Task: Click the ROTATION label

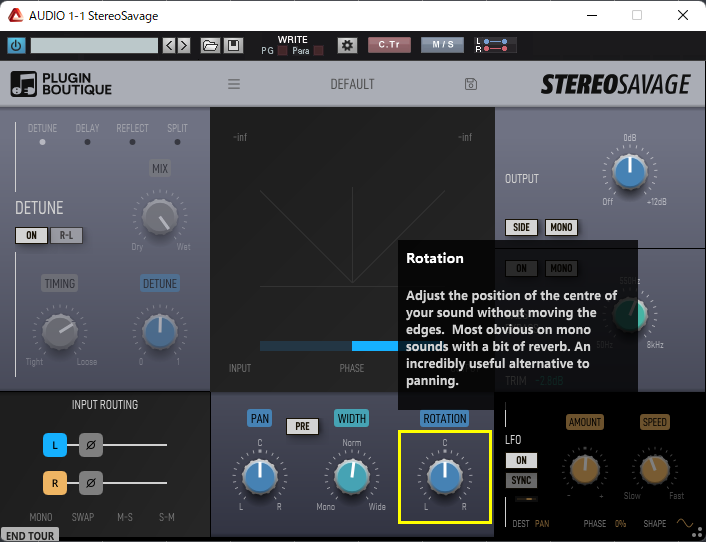Action: click(x=445, y=419)
